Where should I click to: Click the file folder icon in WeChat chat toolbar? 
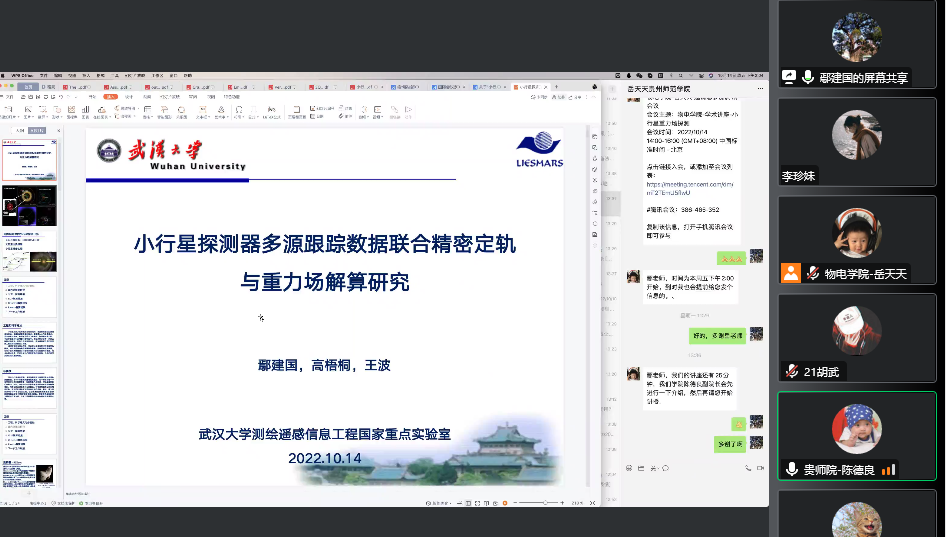641,468
